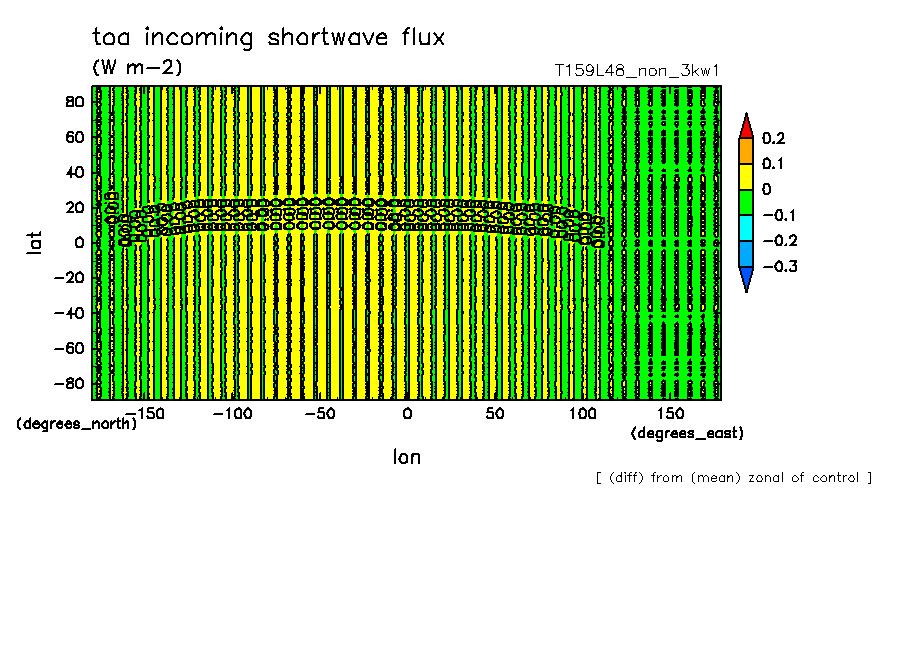
Task: Click the units label (W m-2)
Action: tap(137, 67)
